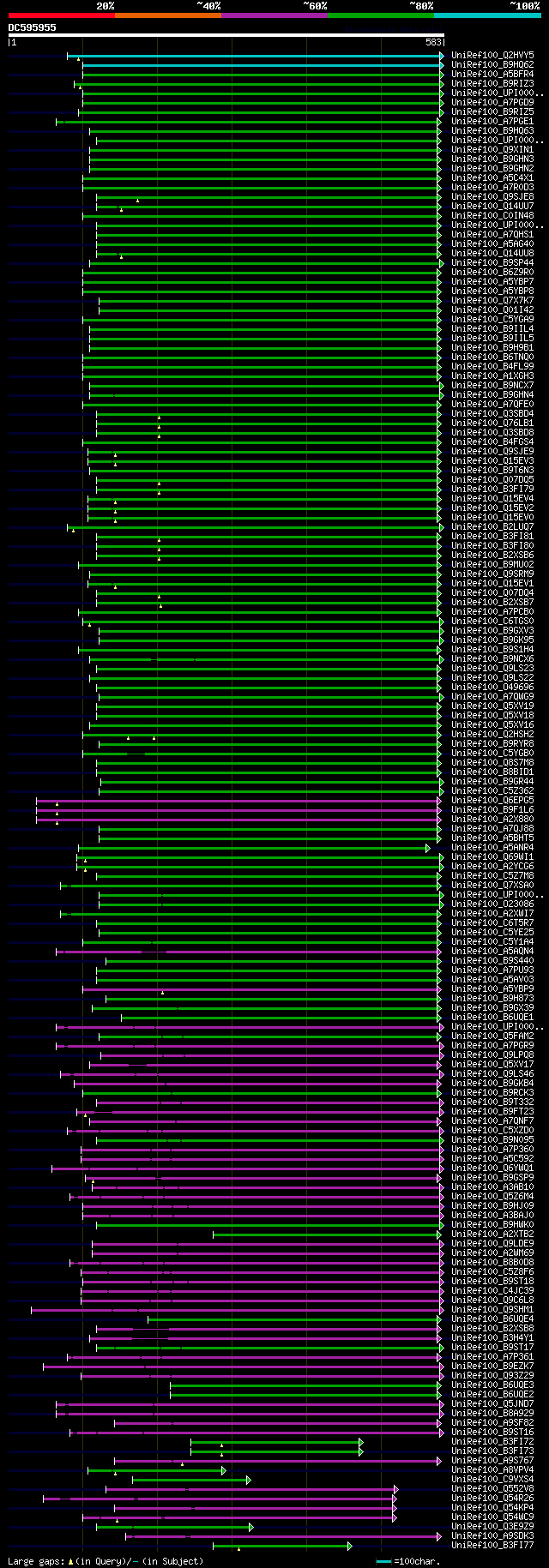Click the red ~20% legend color segment
The image size is (549, 1568).
tap(62, 15)
